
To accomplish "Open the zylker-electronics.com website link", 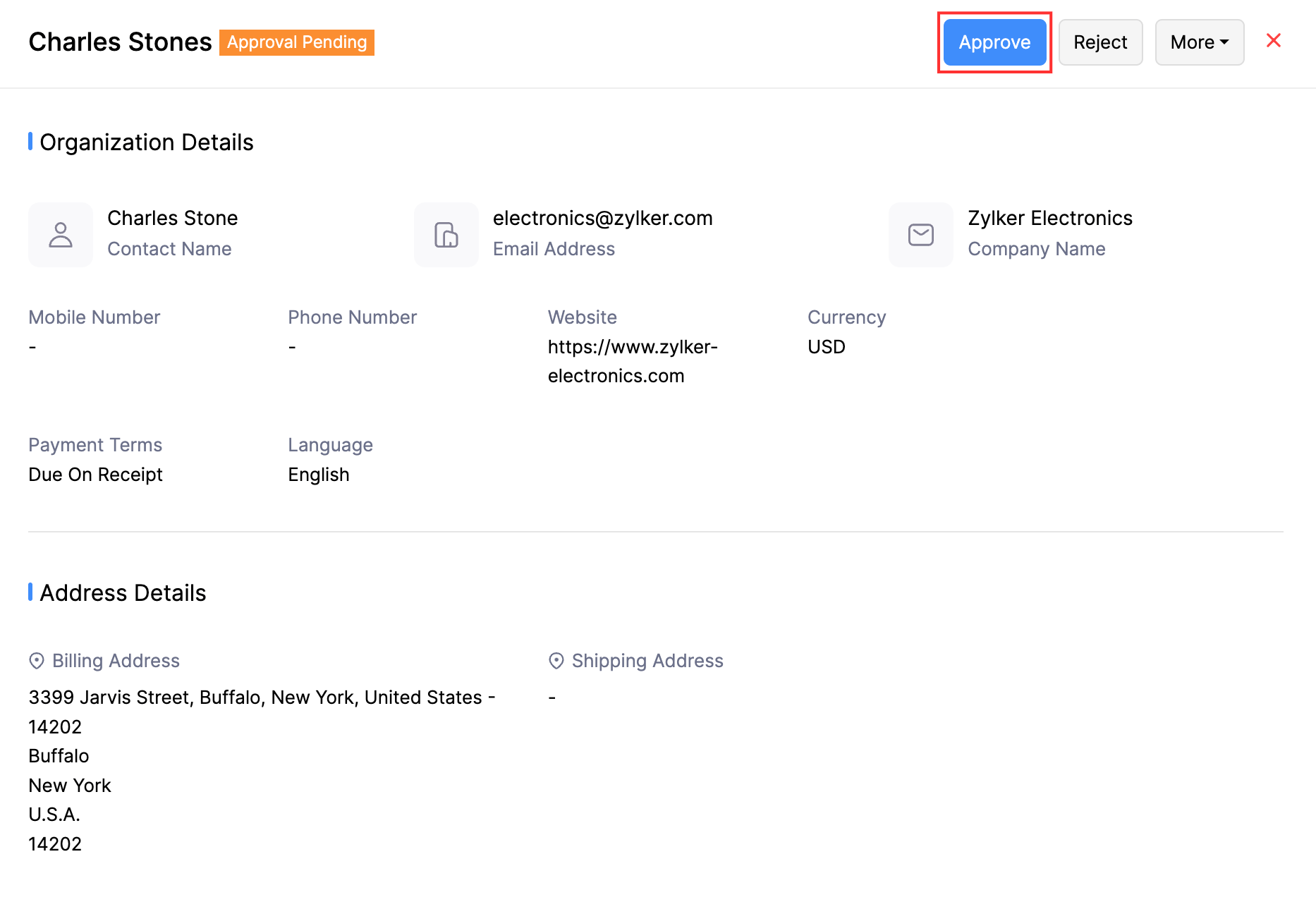I will point(633,361).
